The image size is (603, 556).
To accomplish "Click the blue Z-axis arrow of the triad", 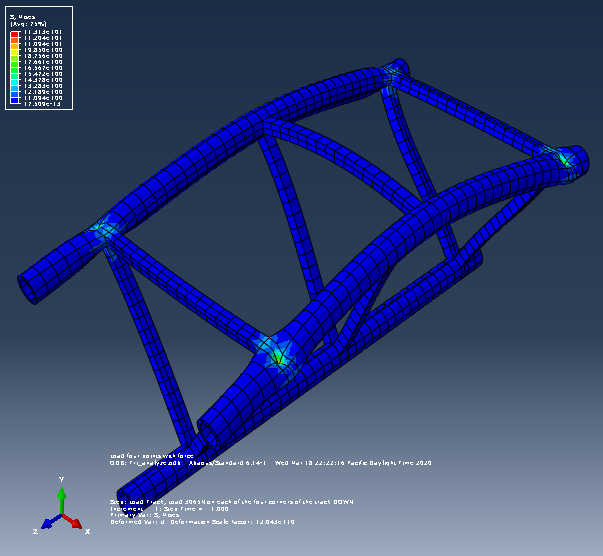I will click(x=51, y=522).
